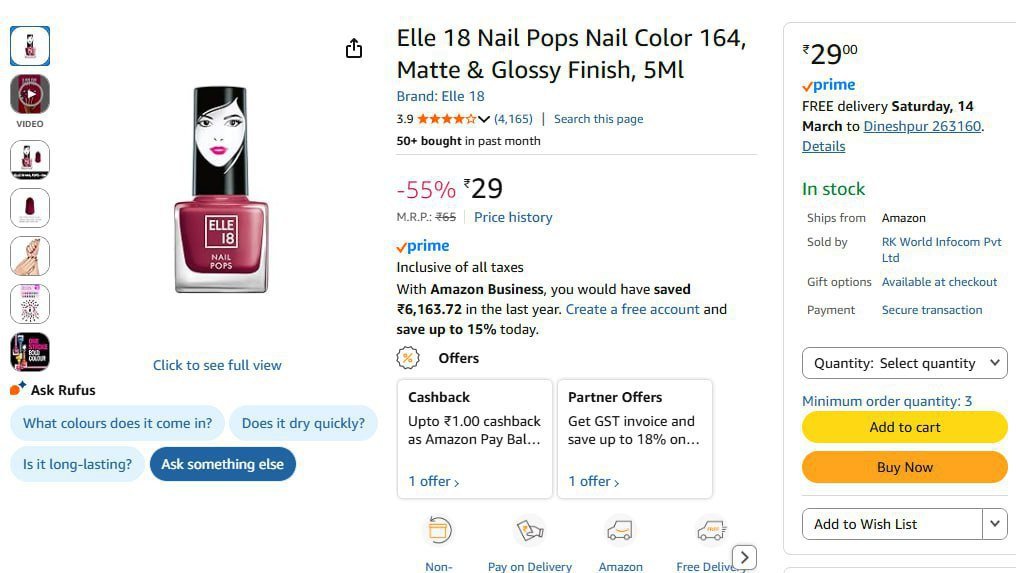Expand the Add to Wish List arrow
Screen dimensions: 1016x573
[x=994, y=524]
